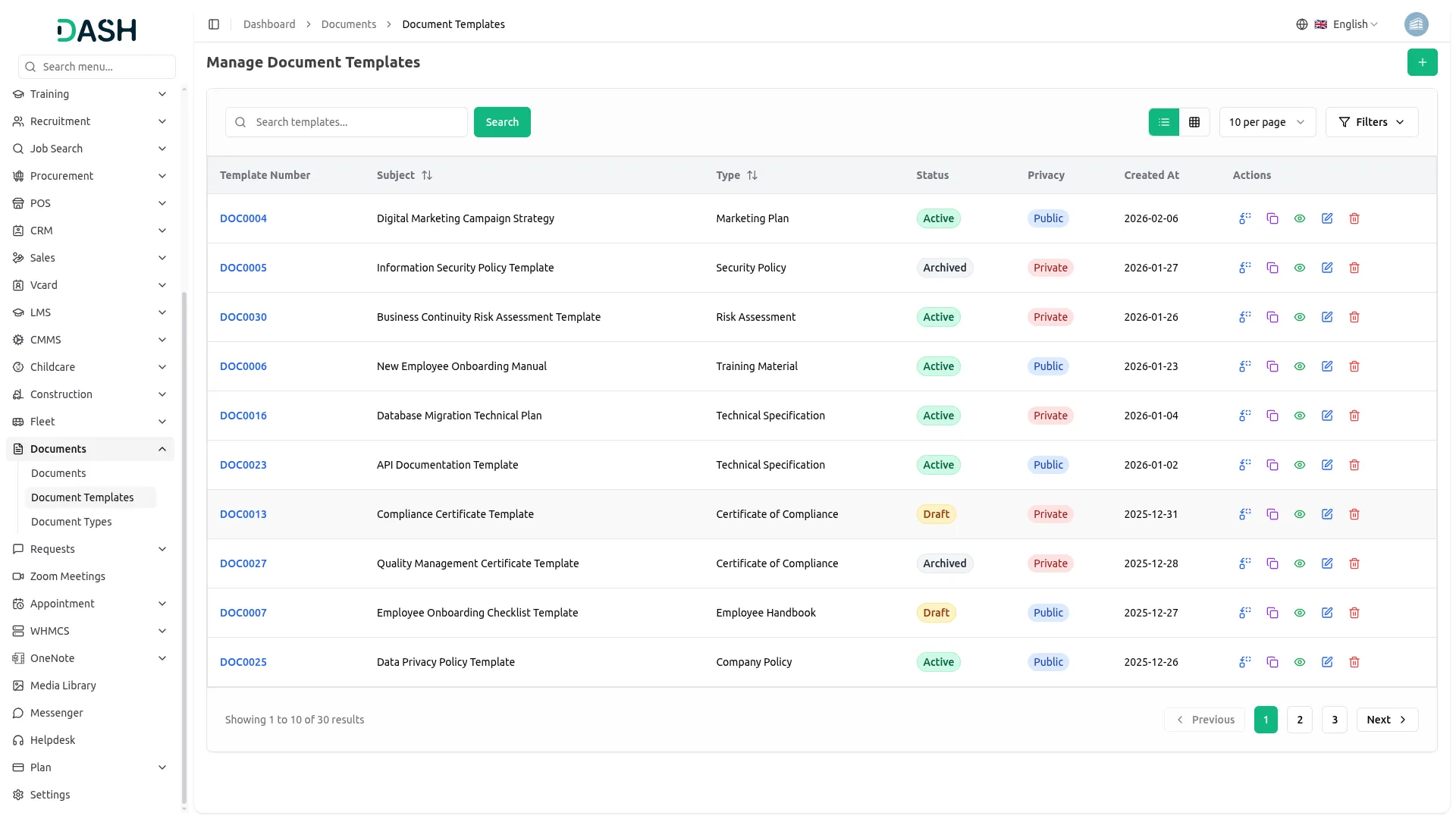Enable list view mode
Screen dimensions: 1456x819
pos(1164,121)
